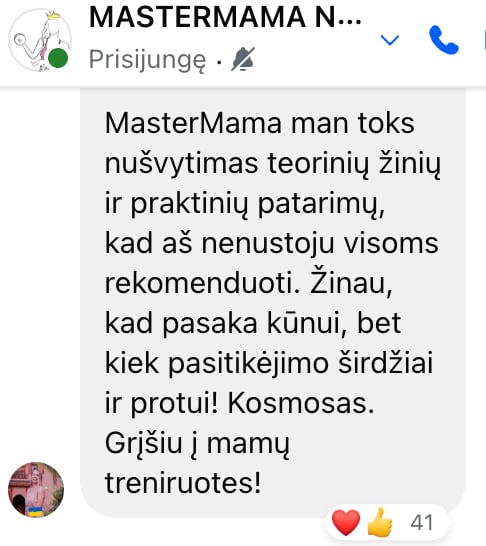Select the grey message bubble background
486x546 pixels.
[x=273, y=303]
